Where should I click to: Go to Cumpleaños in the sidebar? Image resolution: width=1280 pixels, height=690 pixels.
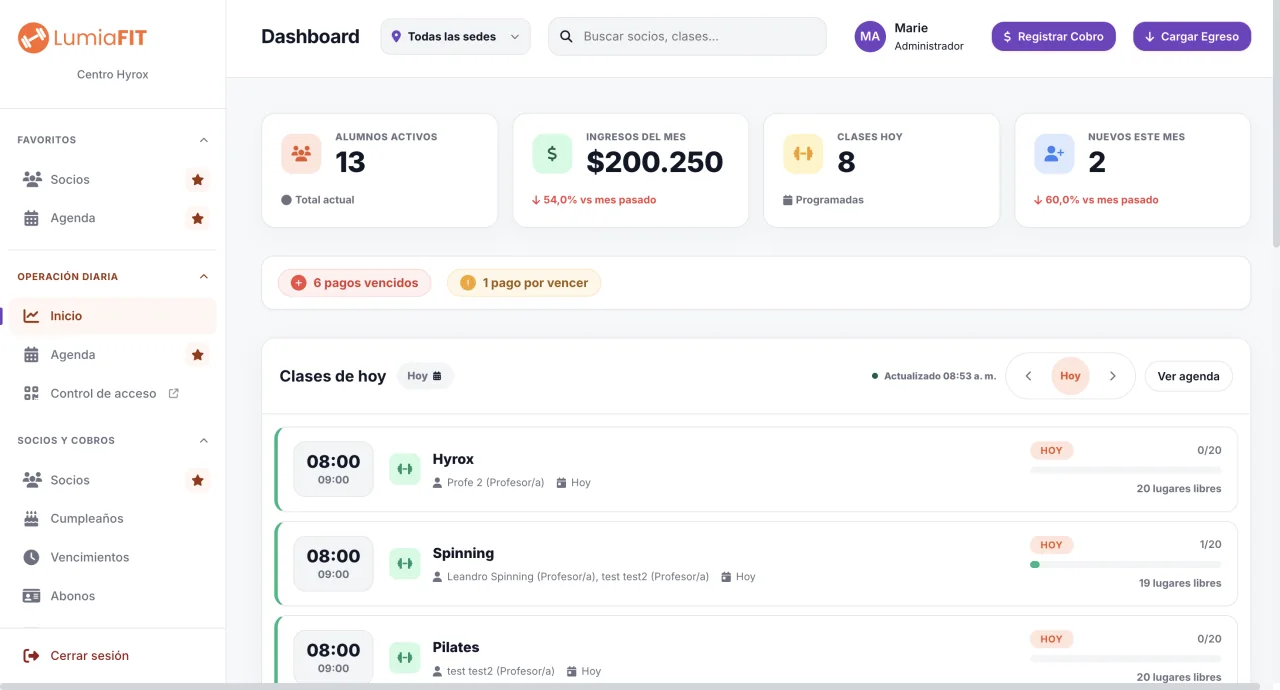(x=113, y=519)
